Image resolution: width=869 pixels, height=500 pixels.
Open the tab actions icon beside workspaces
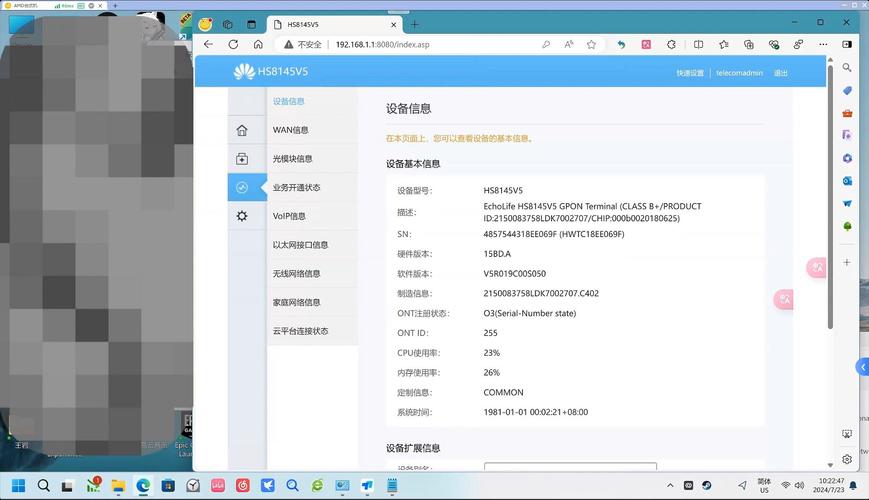(252, 24)
